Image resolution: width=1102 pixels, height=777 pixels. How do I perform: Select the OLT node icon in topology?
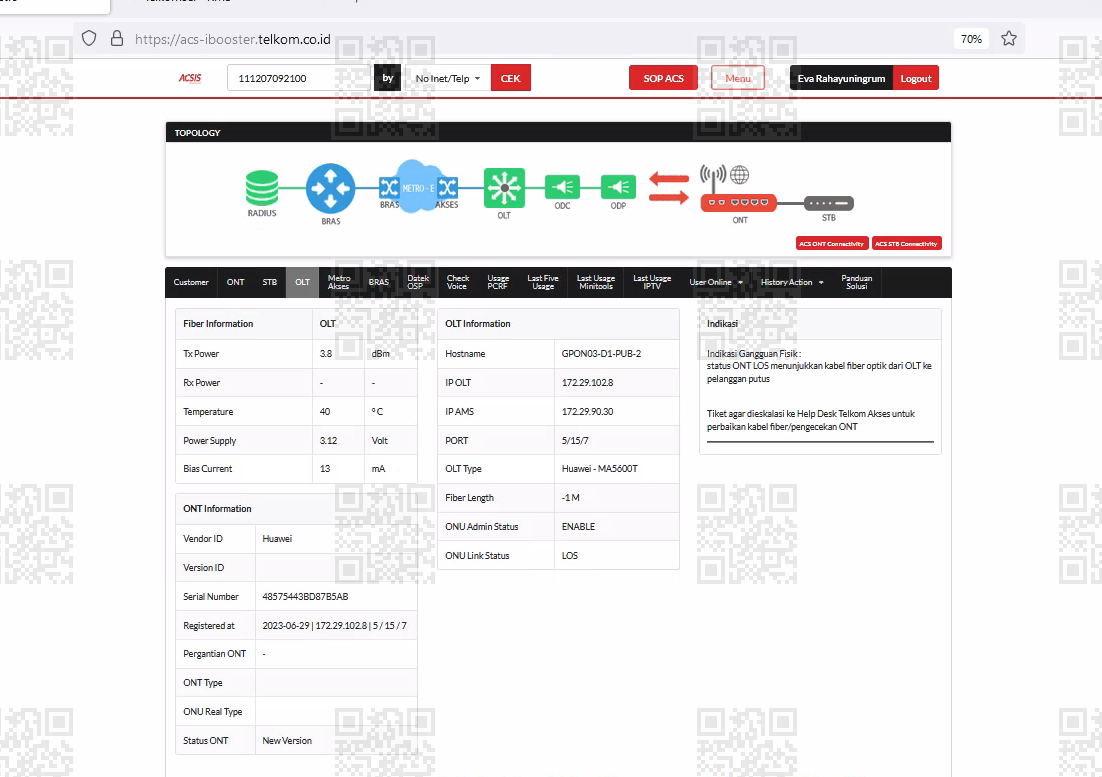coord(504,188)
